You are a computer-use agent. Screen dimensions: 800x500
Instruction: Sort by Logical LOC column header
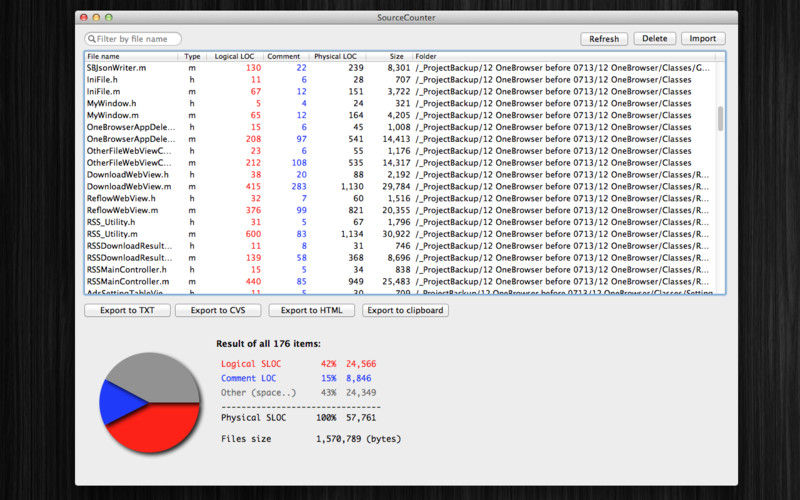coord(234,56)
